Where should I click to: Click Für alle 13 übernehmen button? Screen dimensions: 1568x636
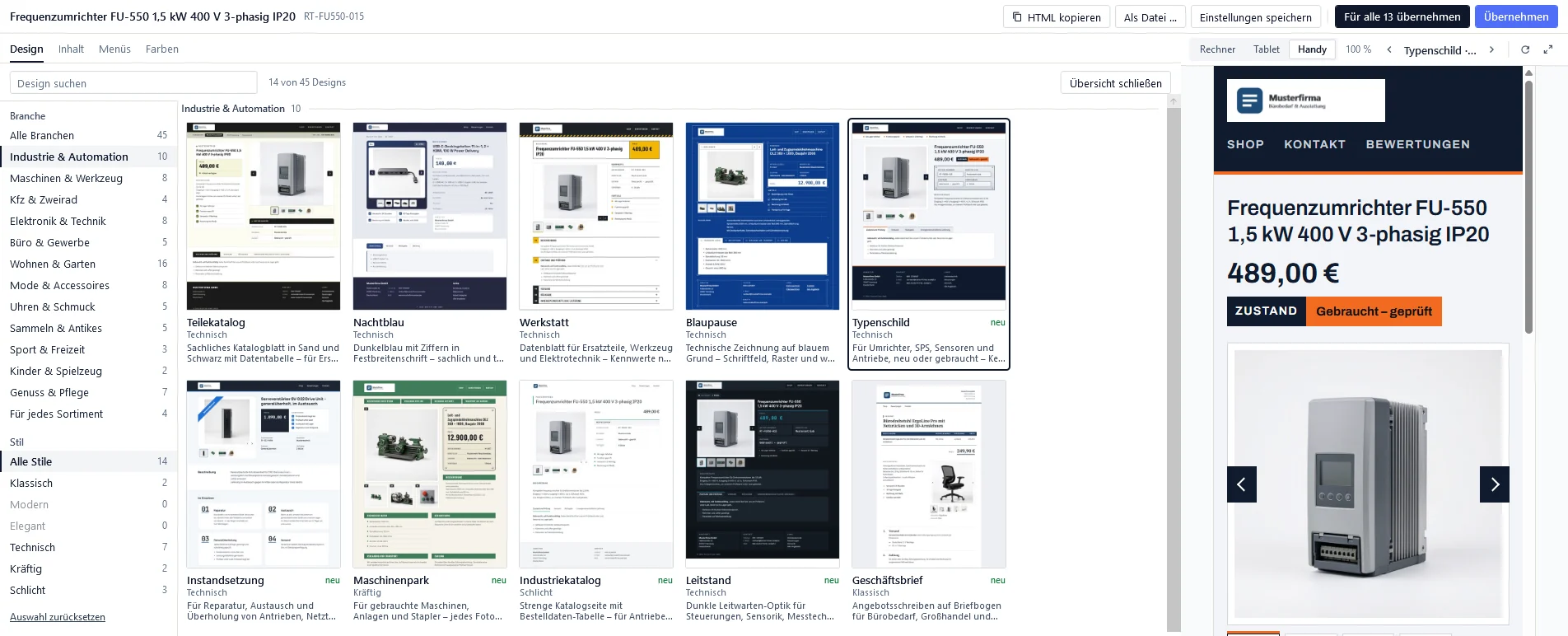[x=1402, y=16]
